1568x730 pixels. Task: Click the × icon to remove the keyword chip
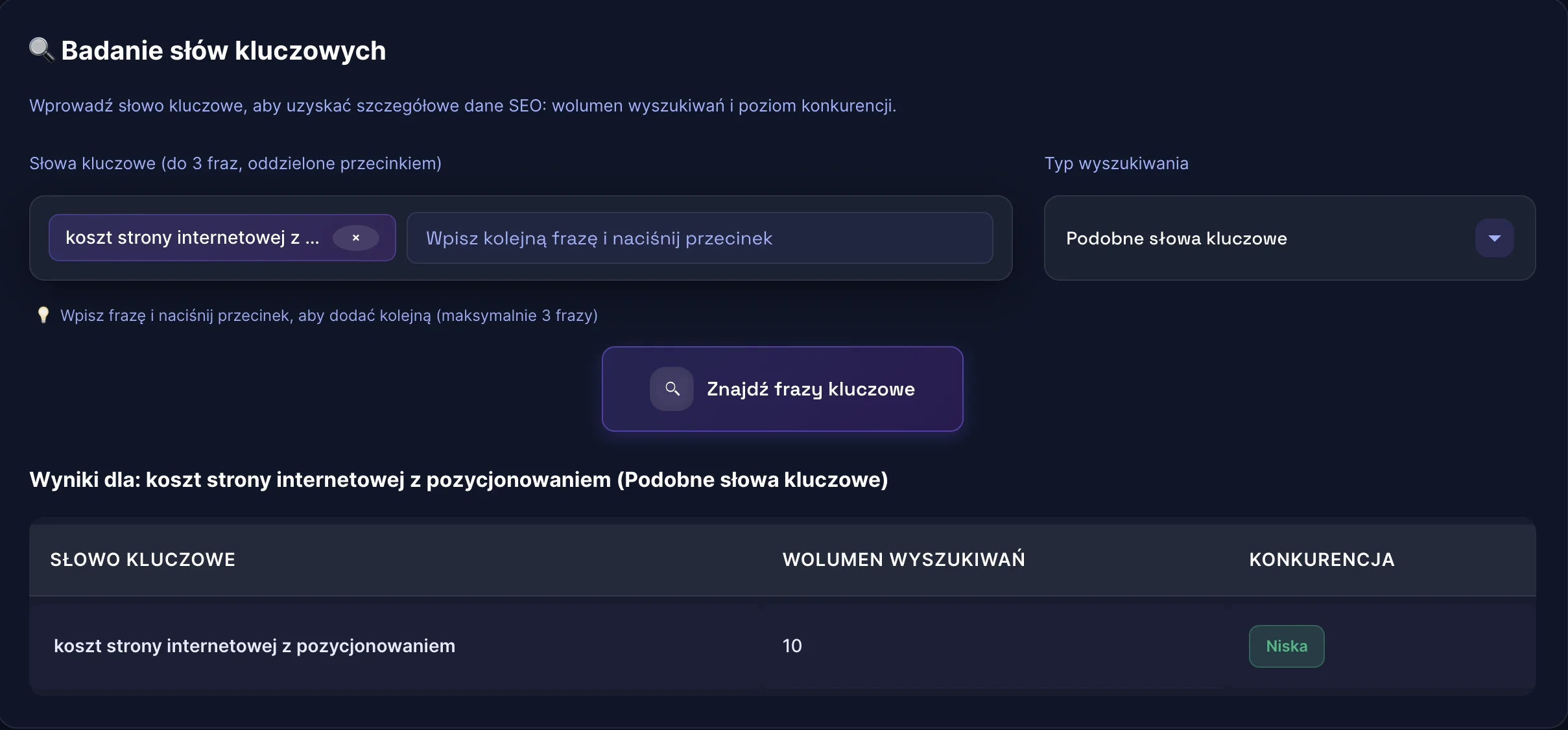(357, 237)
